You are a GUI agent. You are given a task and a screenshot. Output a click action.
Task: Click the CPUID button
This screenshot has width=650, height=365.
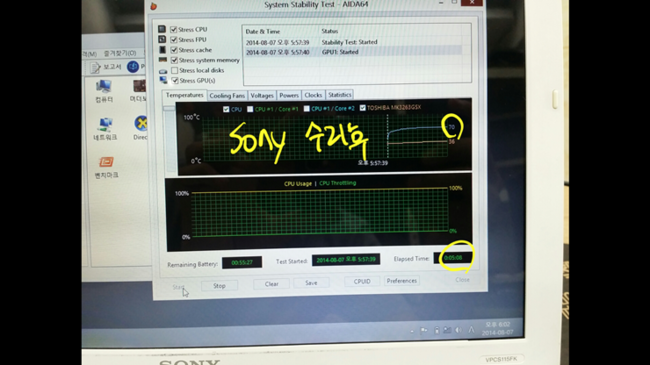[362, 281]
